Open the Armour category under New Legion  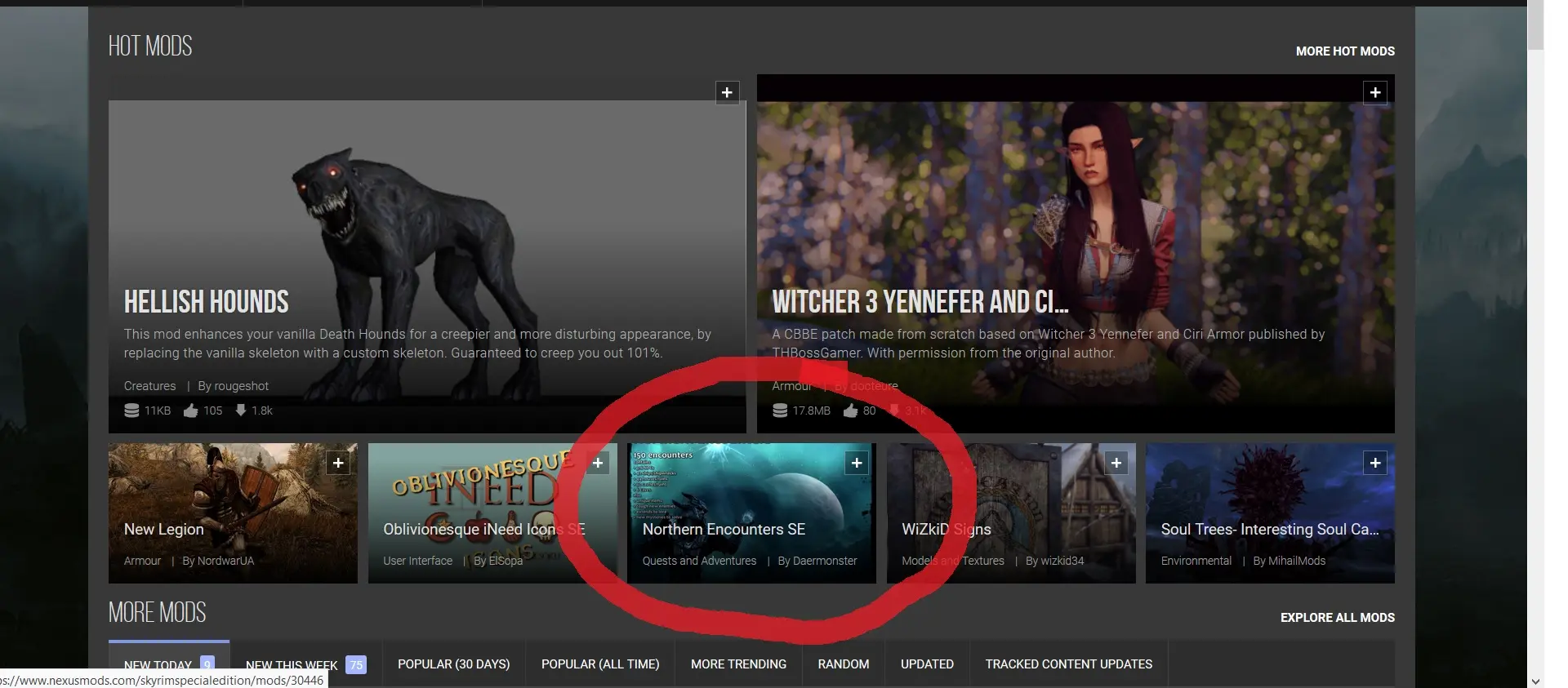(x=142, y=561)
